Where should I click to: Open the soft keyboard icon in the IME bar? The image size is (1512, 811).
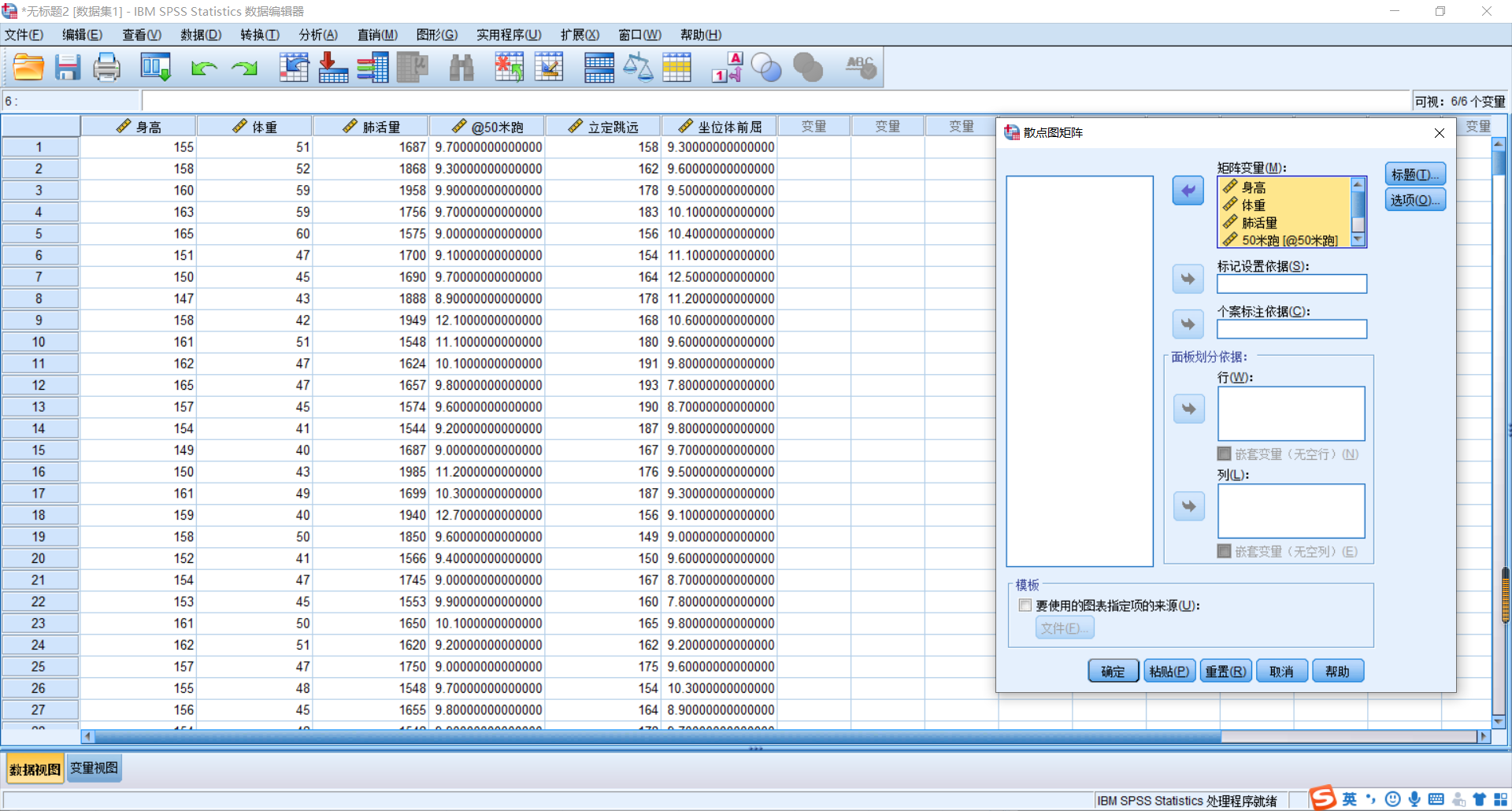click(x=1436, y=799)
